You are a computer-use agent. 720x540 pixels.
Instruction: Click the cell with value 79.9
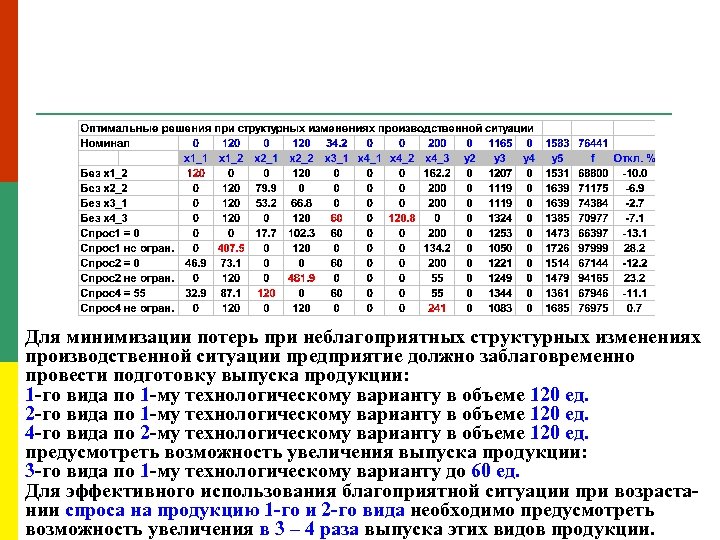click(266, 188)
